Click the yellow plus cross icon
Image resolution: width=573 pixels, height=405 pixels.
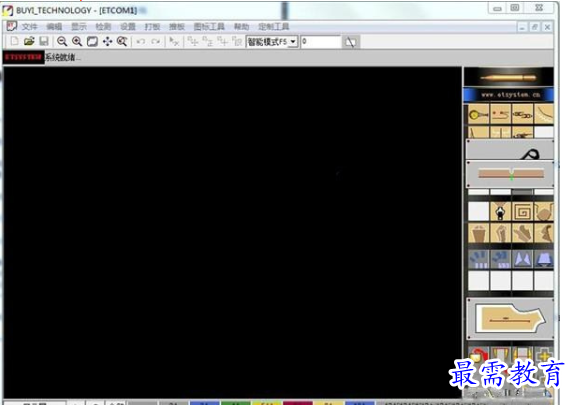(x=544, y=356)
